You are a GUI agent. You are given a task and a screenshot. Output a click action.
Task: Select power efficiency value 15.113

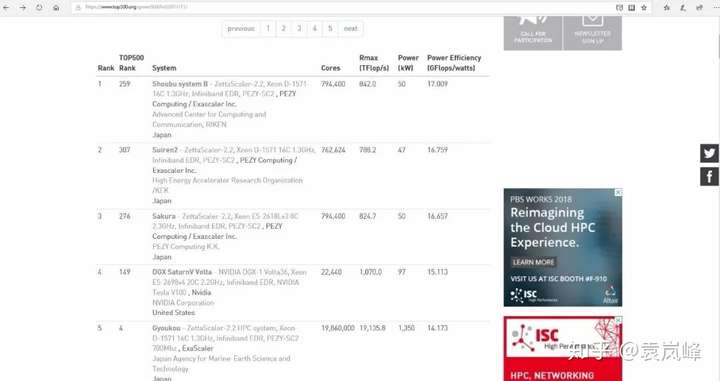437,272
